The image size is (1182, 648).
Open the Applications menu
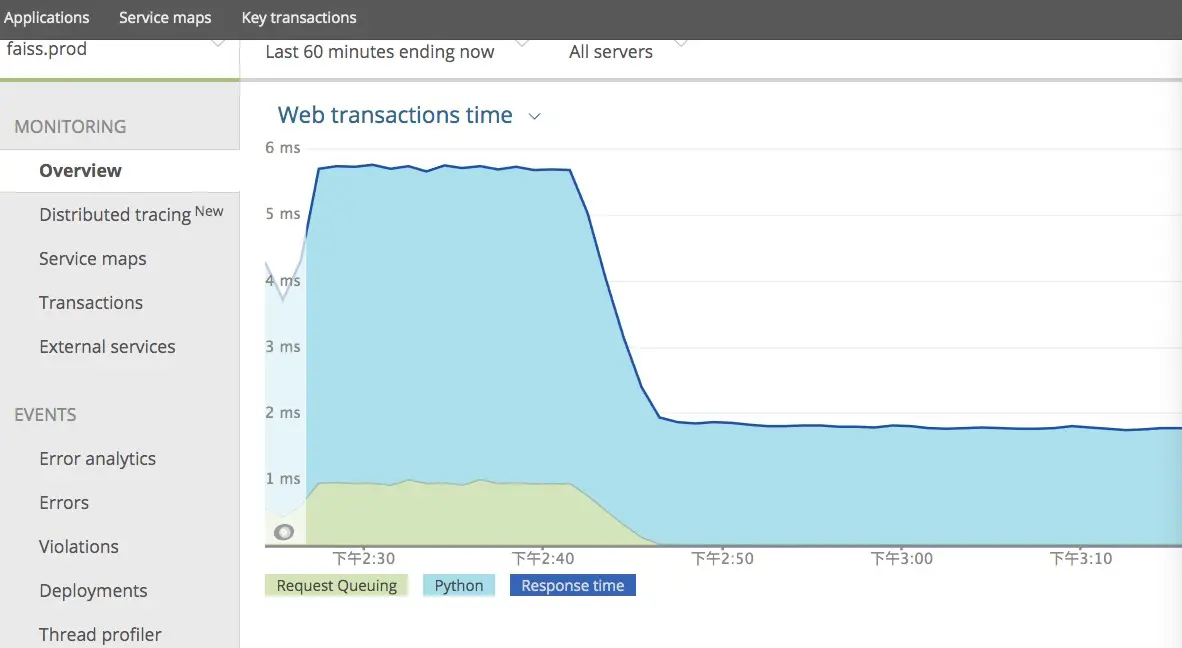point(47,17)
